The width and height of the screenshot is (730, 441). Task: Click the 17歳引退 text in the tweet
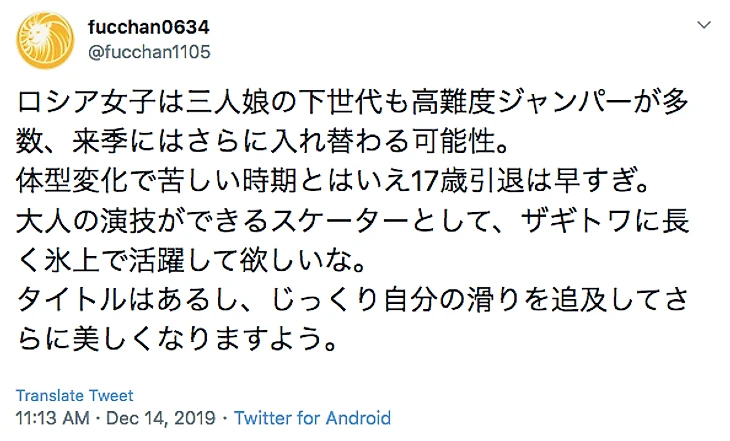[471, 182]
